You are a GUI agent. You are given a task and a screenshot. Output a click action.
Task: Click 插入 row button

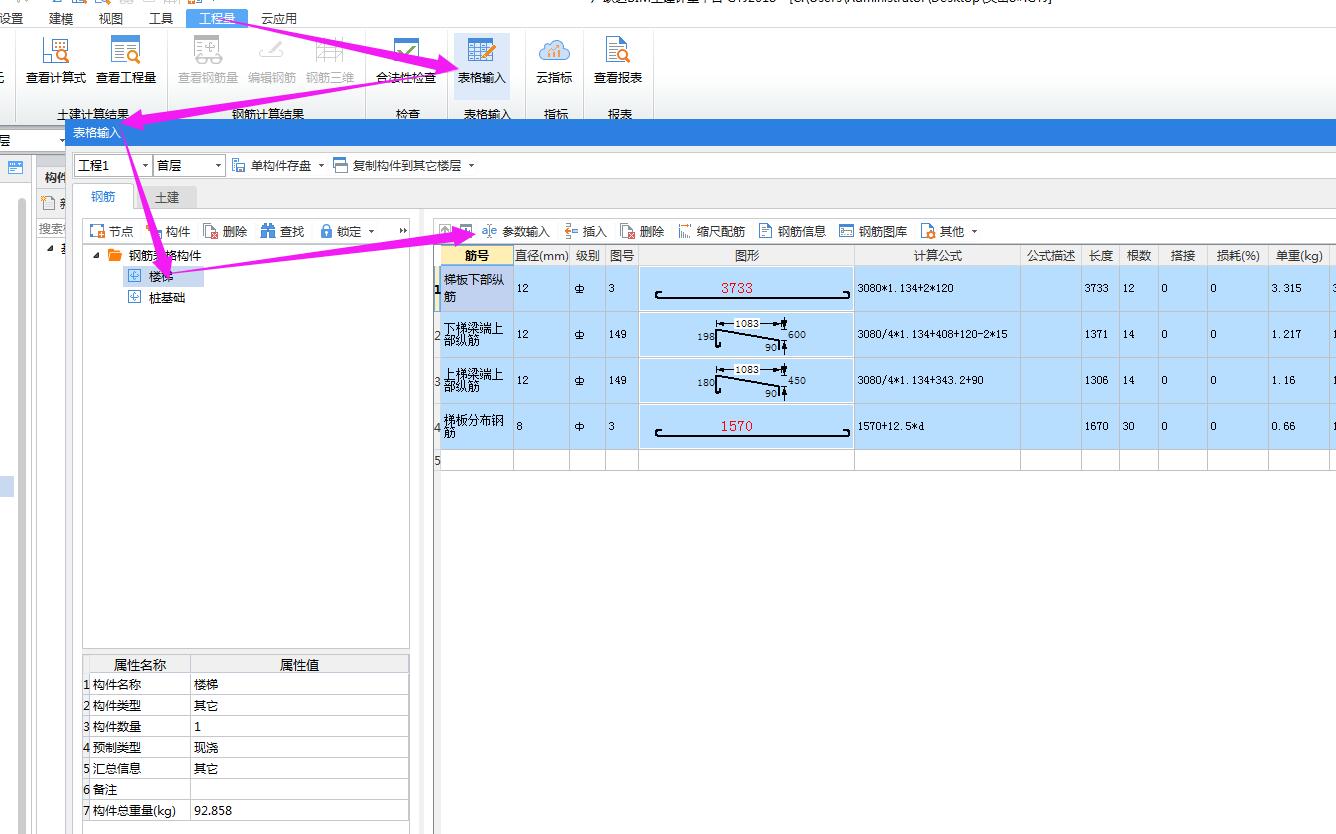click(x=586, y=231)
